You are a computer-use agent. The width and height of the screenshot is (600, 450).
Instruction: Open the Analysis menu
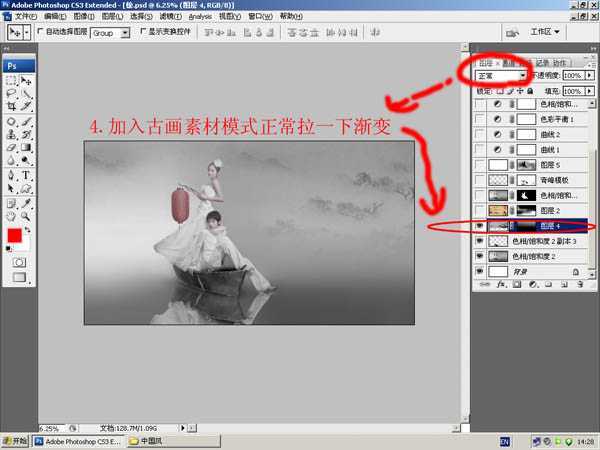(200, 16)
